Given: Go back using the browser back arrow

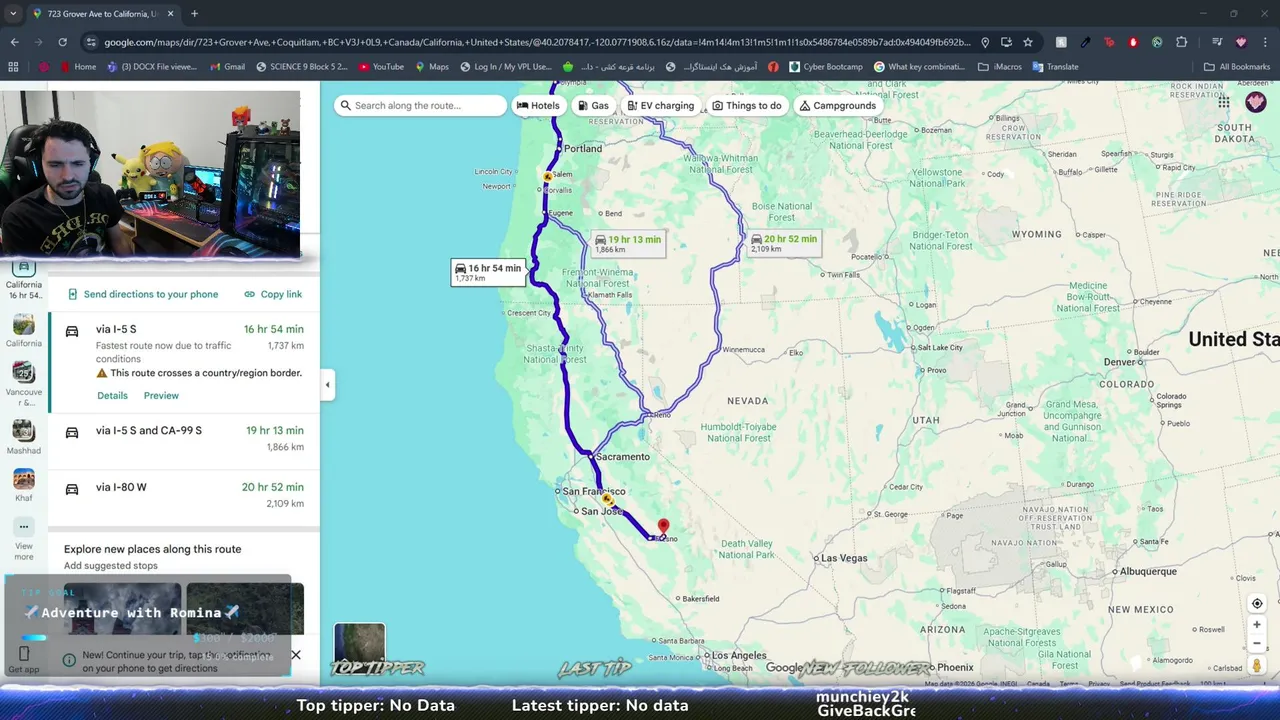Looking at the screenshot, I should [14, 42].
